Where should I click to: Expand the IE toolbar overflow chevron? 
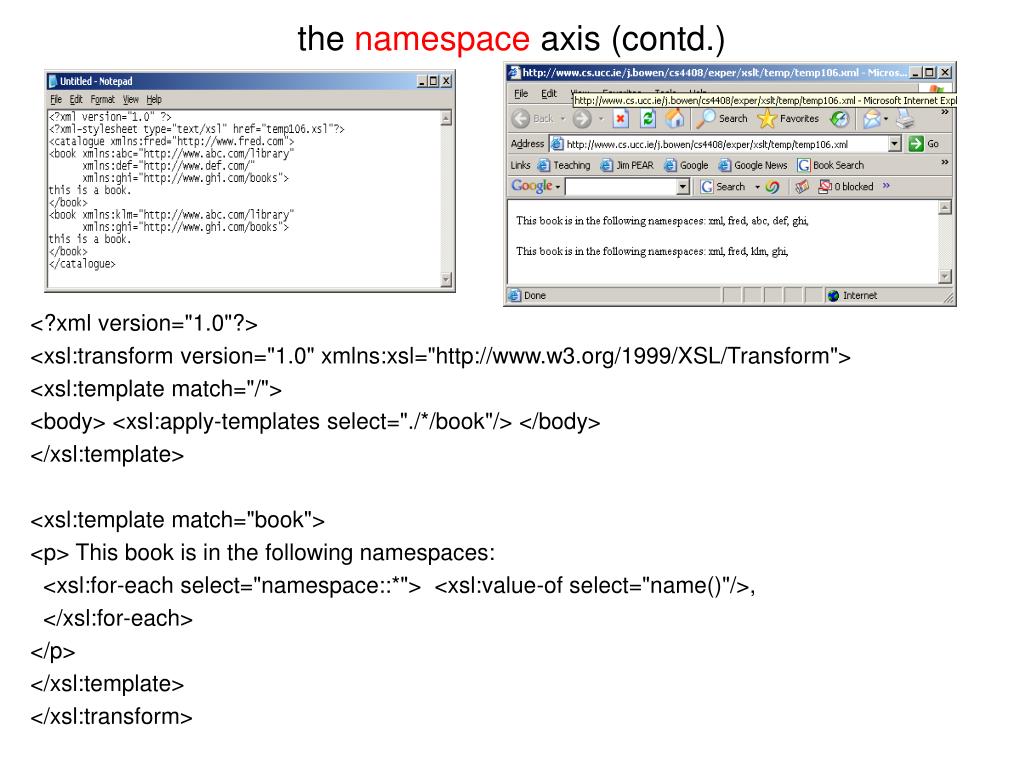tap(944, 112)
